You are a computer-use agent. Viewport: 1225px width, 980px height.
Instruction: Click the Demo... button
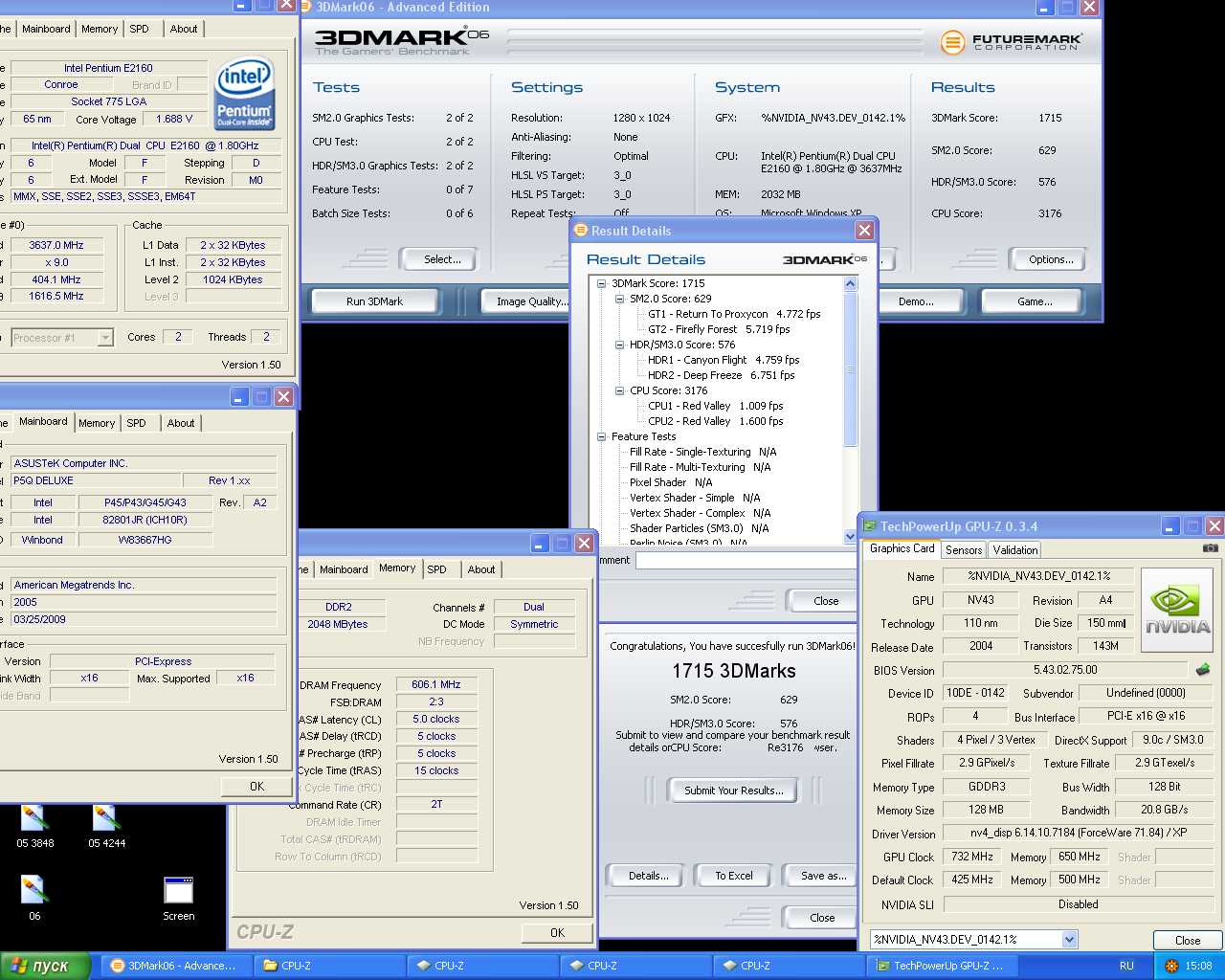(x=916, y=301)
